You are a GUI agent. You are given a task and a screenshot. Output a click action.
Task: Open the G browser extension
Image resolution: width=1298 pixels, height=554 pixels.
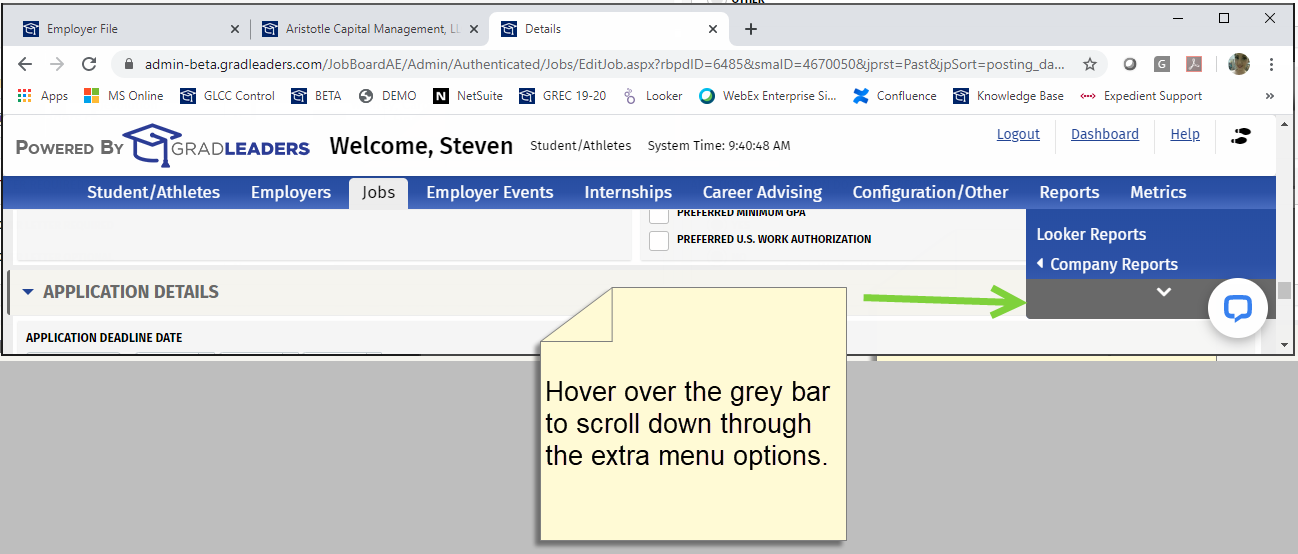pyautogui.click(x=1161, y=64)
